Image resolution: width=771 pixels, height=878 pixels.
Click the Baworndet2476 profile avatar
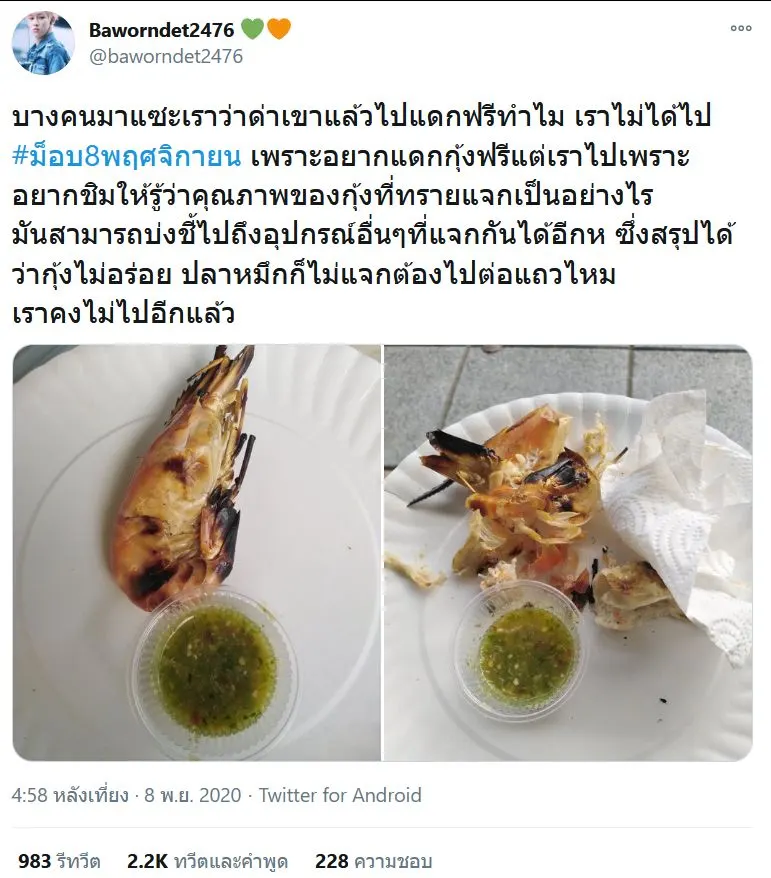(43, 43)
